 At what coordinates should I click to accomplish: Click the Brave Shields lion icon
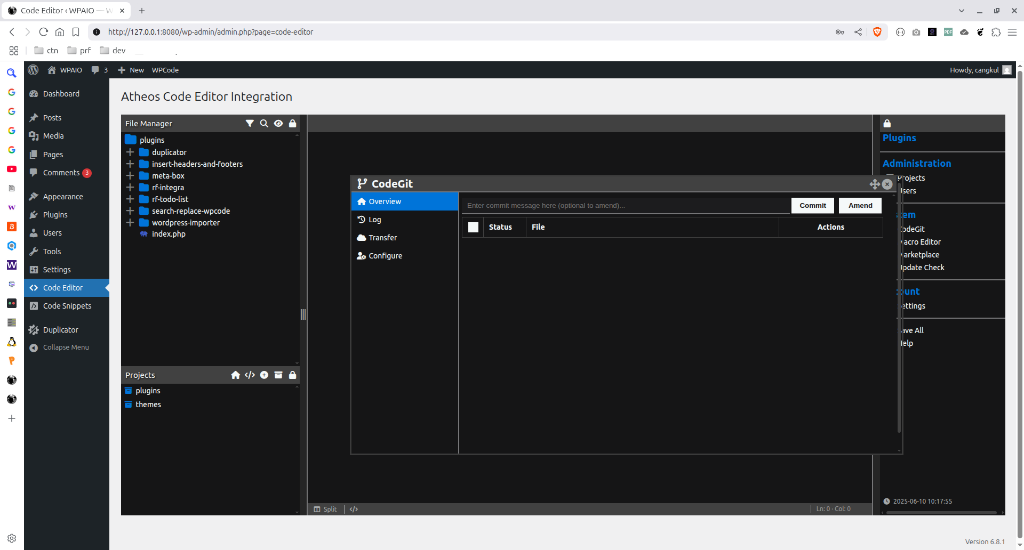pos(877,32)
